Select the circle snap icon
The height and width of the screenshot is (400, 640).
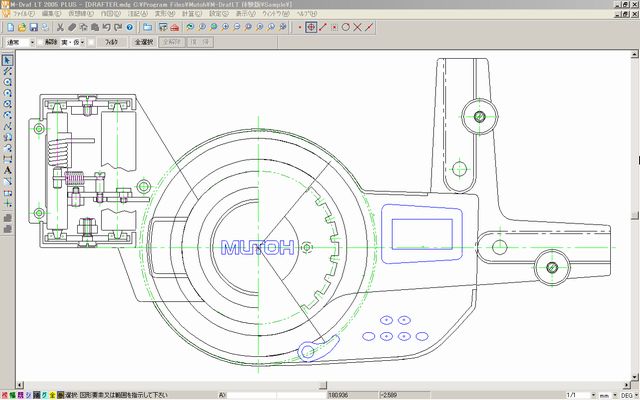coord(346,27)
